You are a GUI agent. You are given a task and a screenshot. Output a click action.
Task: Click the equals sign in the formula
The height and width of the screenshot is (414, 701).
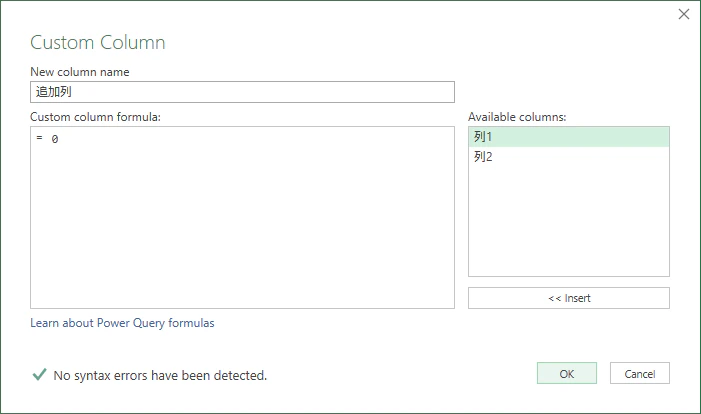click(x=39, y=138)
